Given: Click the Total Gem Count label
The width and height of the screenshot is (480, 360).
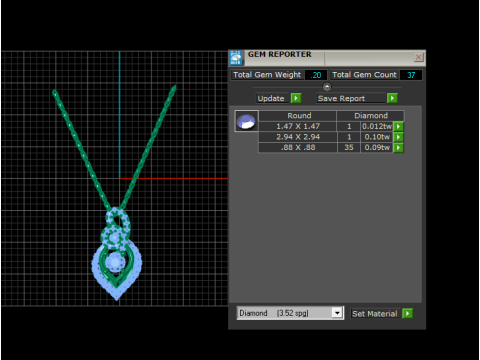Looking at the screenshot, I should click(x=364, y=75).
